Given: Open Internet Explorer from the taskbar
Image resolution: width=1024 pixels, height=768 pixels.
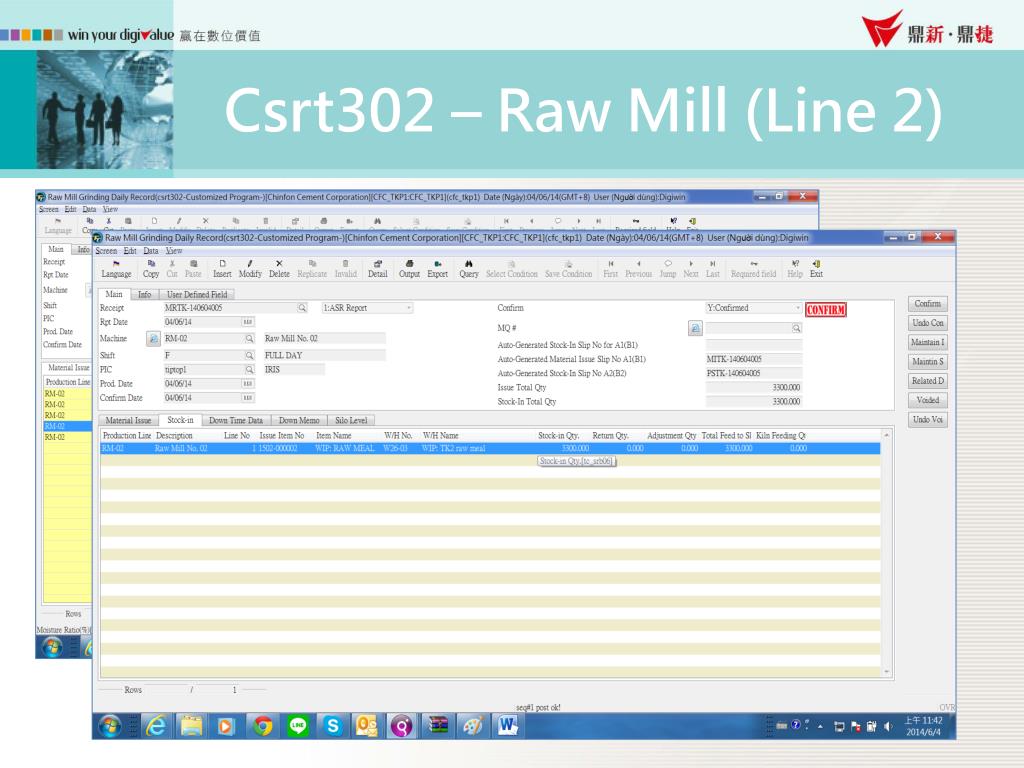Looking at the screenshot, I should click(x=156, y=726).
